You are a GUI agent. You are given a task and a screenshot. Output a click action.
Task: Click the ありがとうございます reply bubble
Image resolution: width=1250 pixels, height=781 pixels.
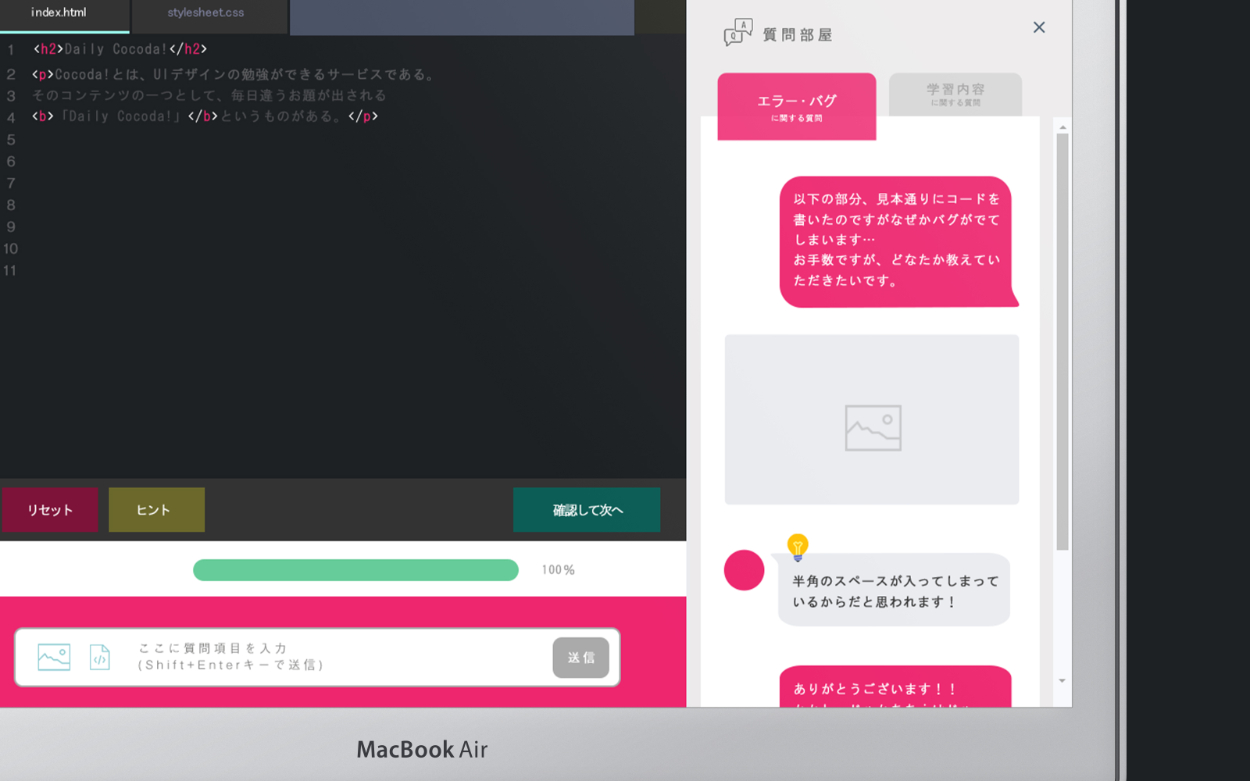pos(895,687)
